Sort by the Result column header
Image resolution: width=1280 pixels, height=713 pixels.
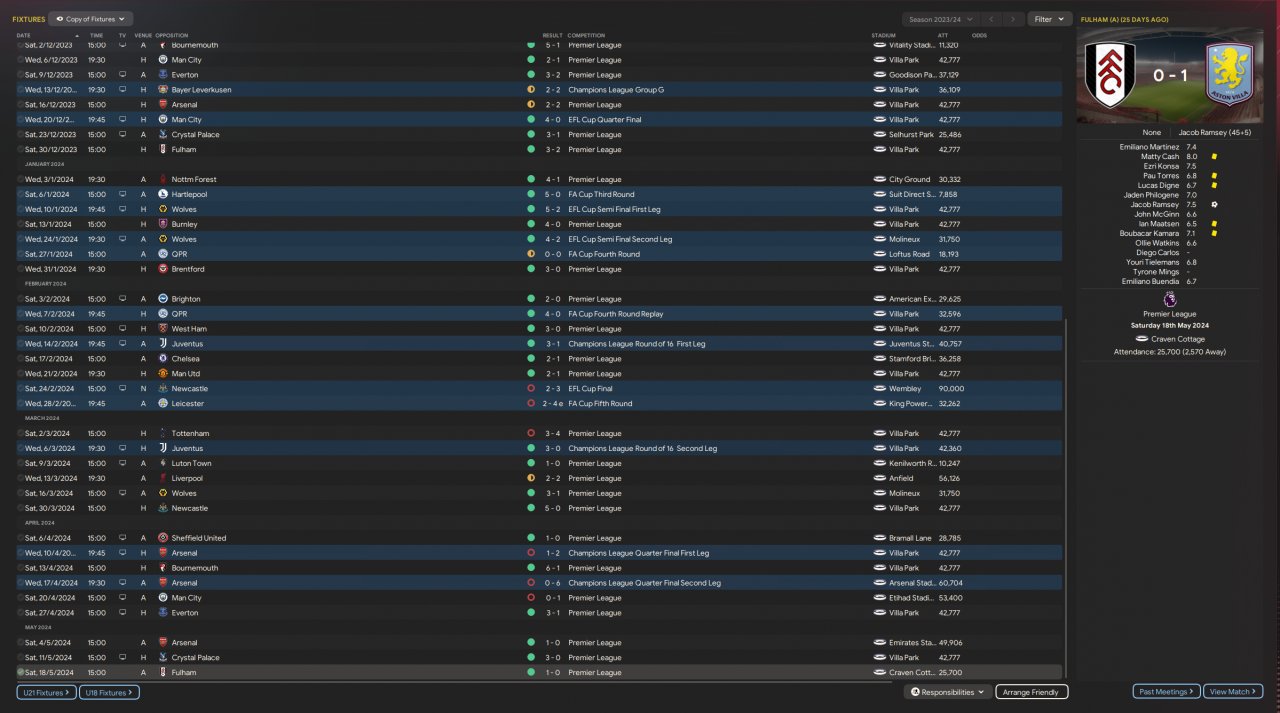(x=552, y=35)
